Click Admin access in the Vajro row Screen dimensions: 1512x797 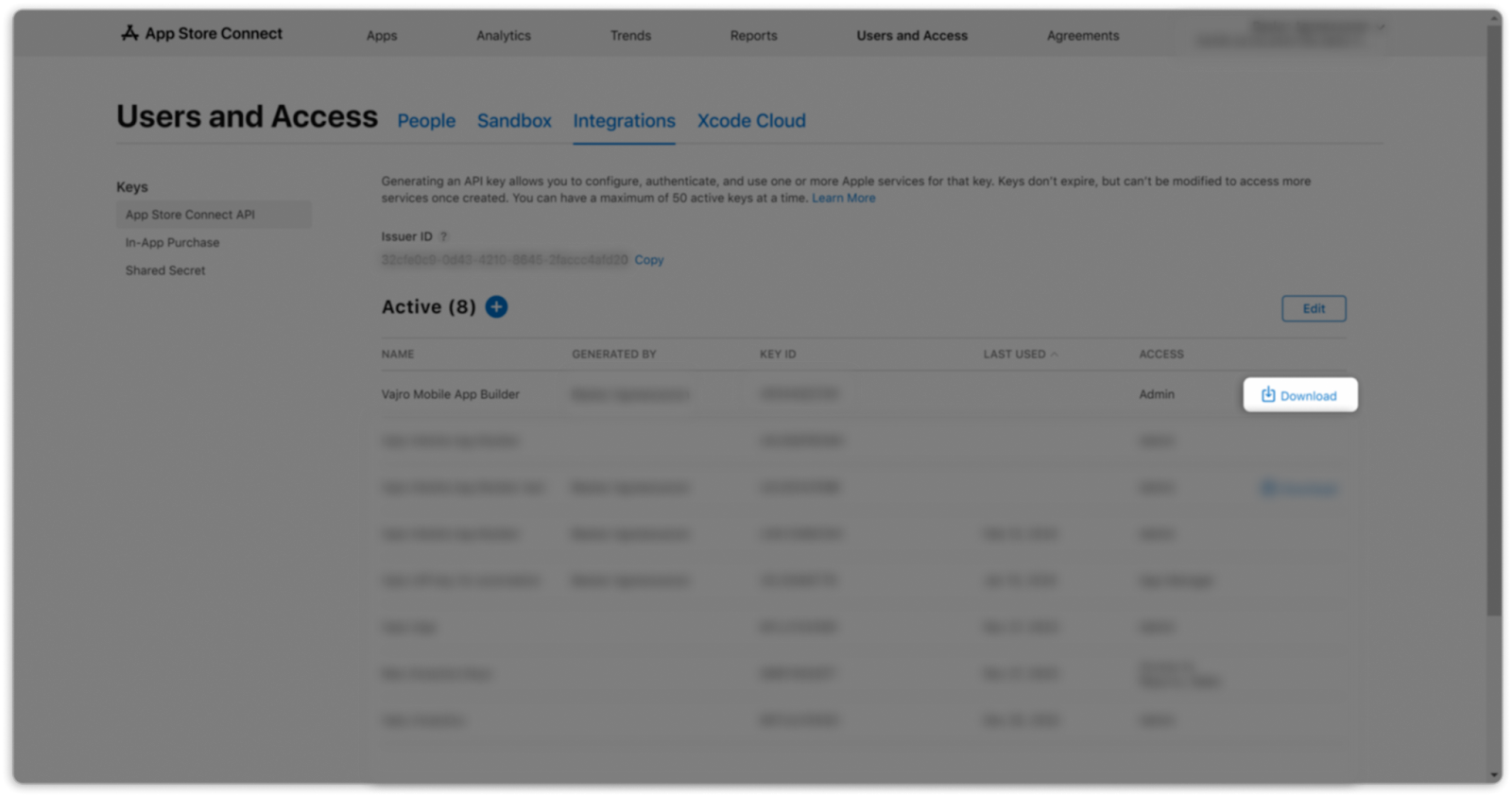(x=1157, y=394)
